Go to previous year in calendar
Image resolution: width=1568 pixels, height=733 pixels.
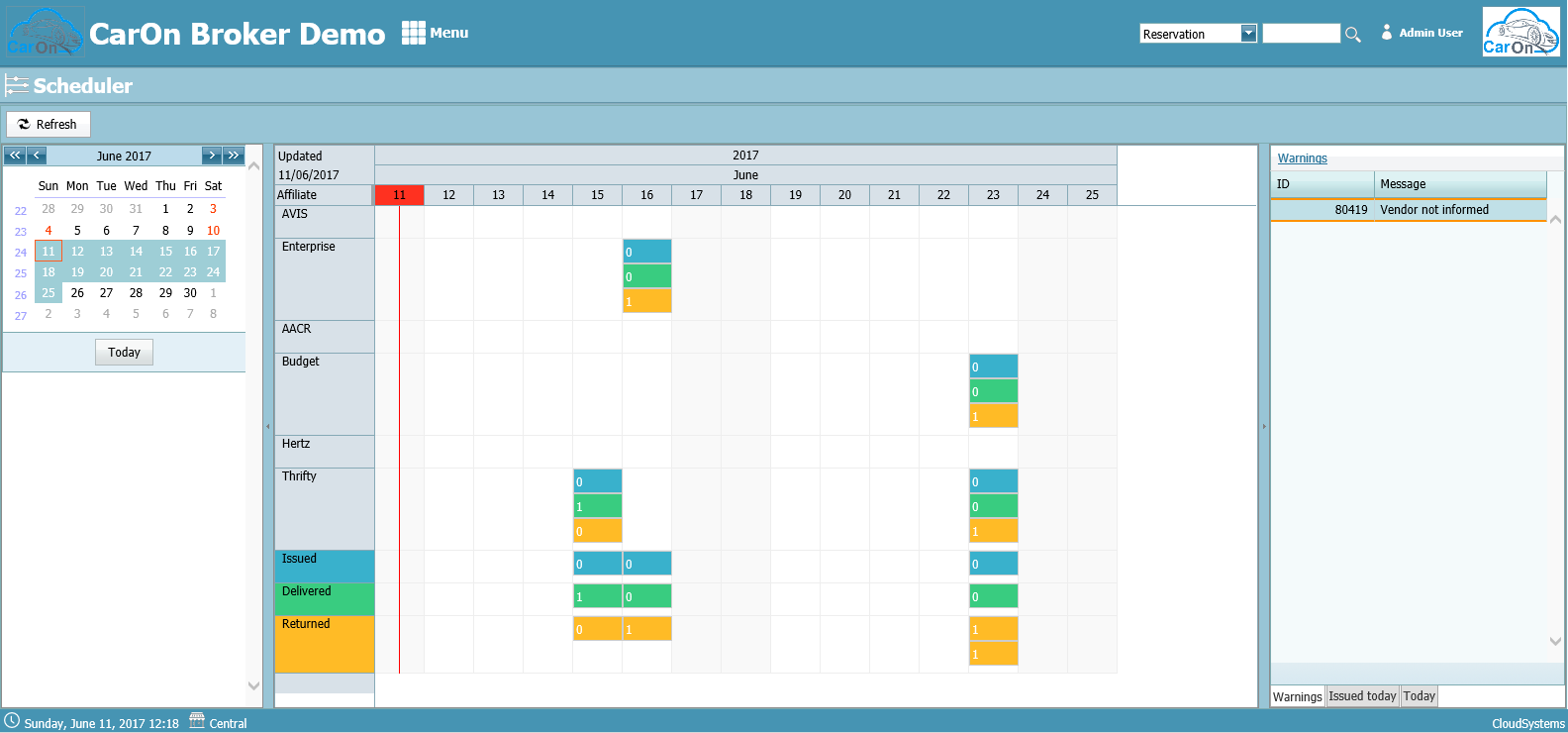15,156
